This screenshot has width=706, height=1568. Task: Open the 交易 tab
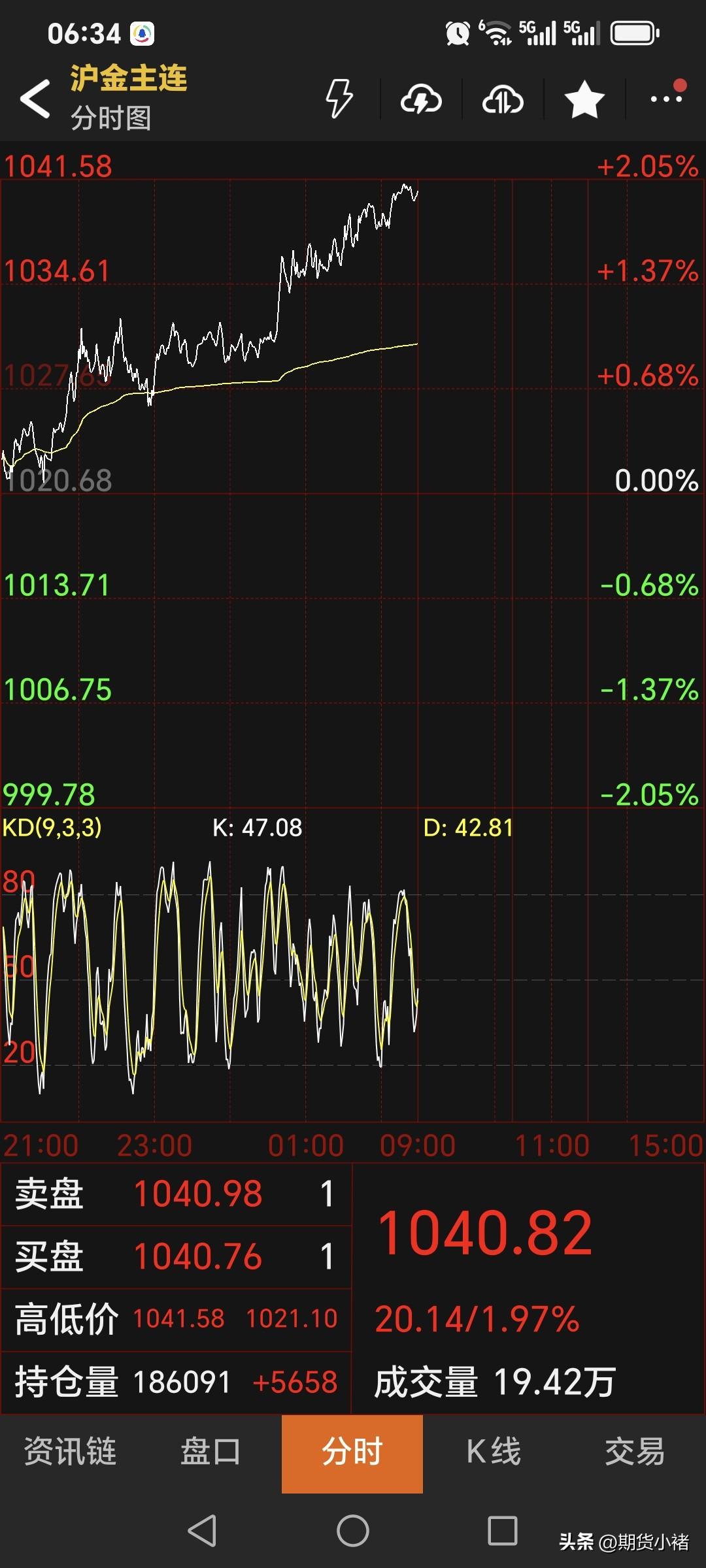point(634,1452)
